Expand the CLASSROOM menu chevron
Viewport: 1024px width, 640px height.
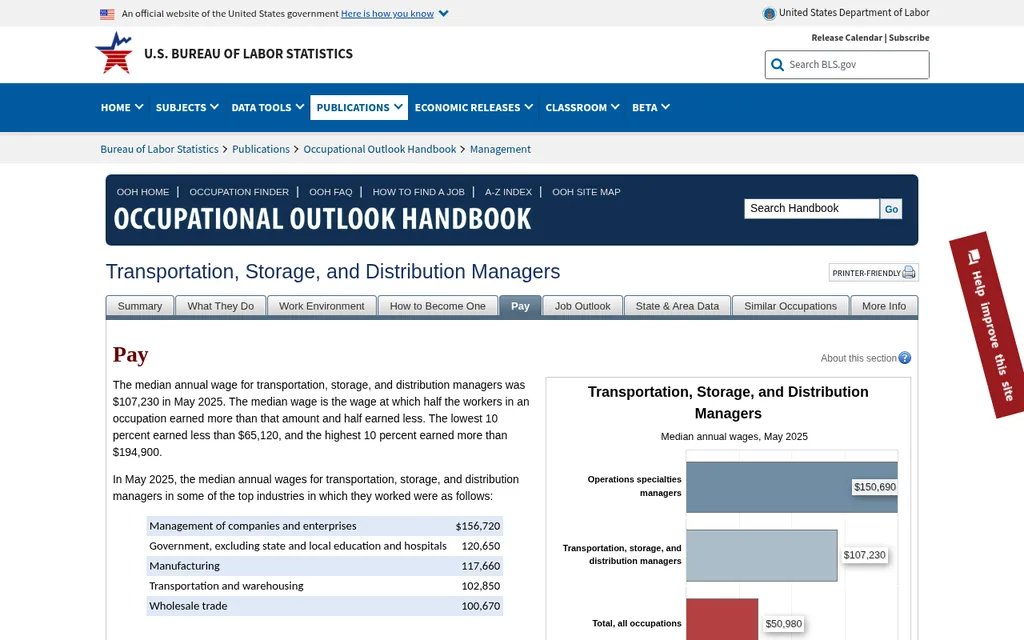click(x=615, y=107)
